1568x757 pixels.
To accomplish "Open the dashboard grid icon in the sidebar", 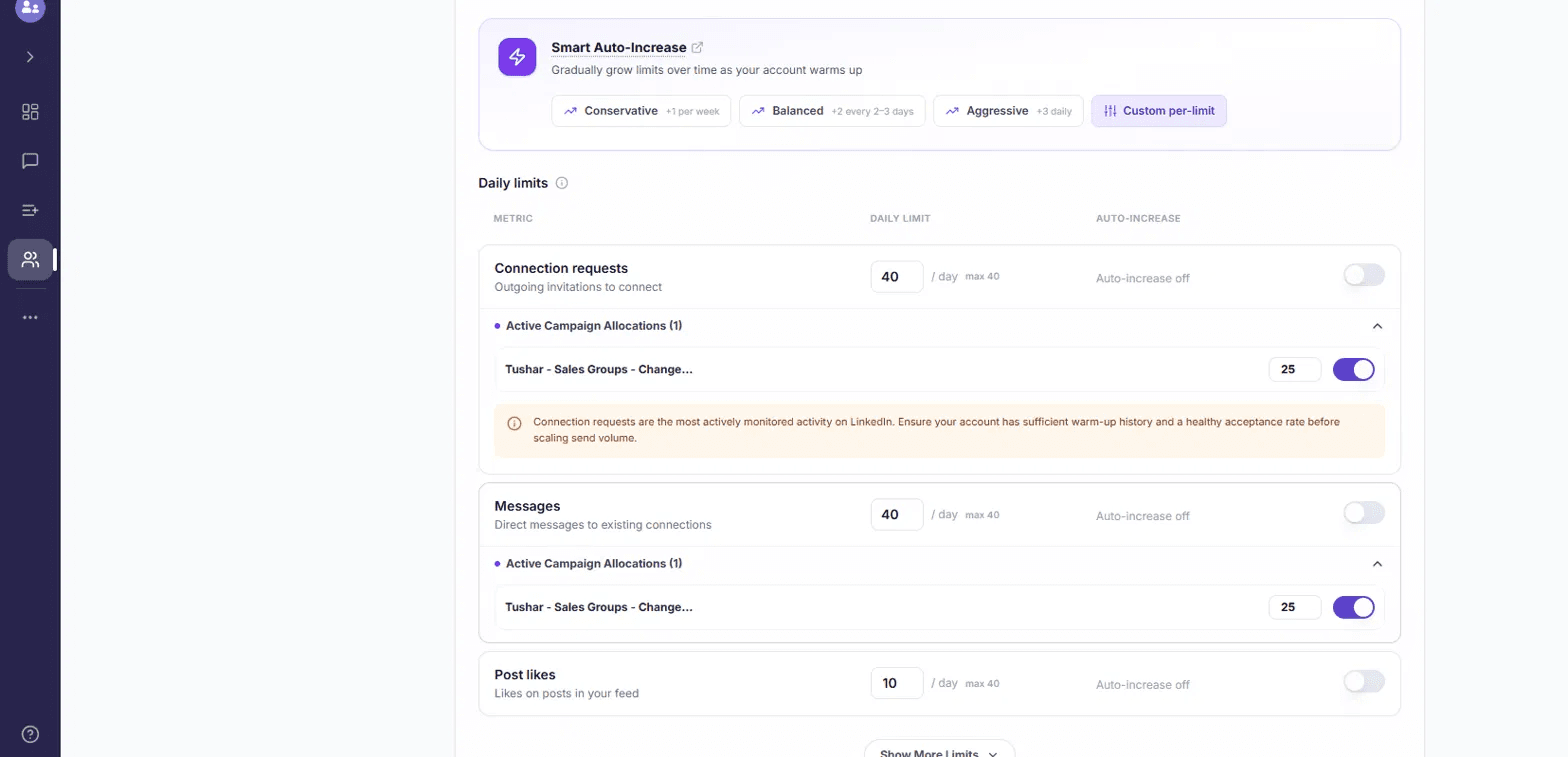I will click(30, 112).
